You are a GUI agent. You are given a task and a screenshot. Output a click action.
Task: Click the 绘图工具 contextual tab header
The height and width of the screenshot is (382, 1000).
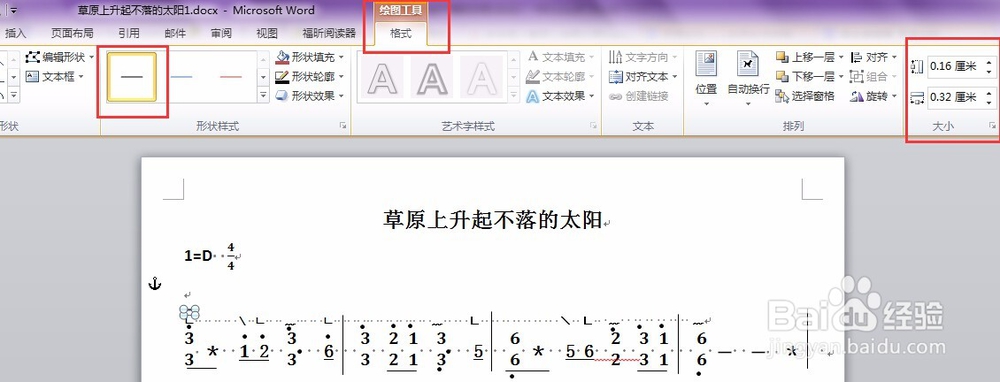click(x=401, y=10)
